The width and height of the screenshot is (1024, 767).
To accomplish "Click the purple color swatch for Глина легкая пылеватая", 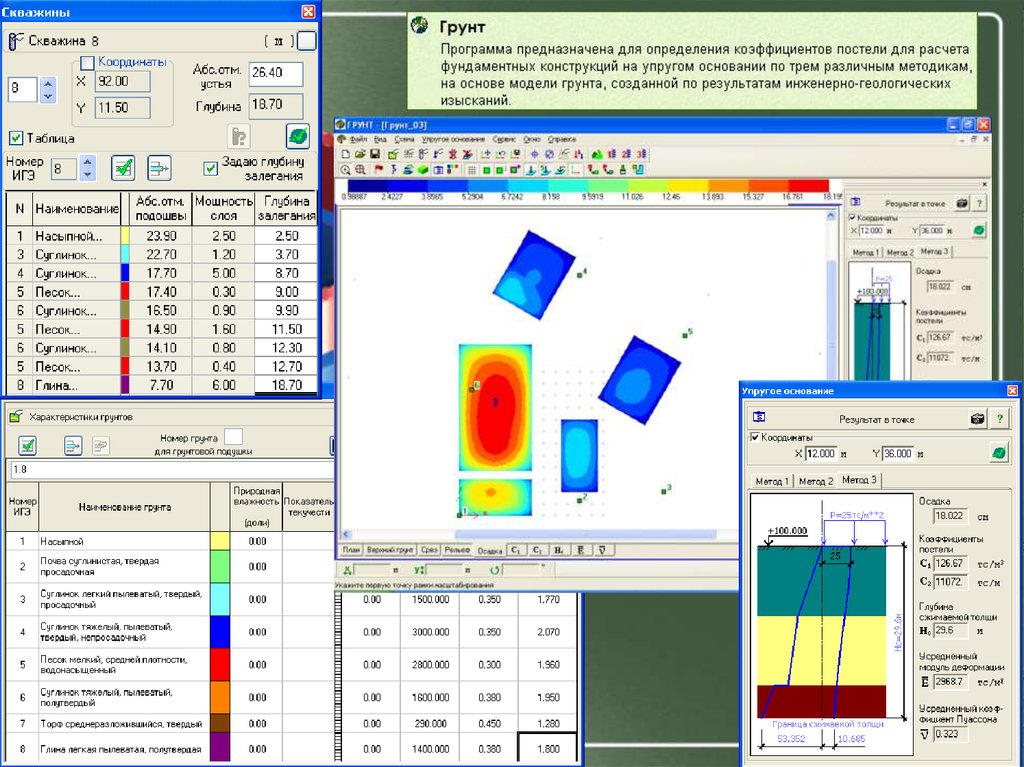I will coord(220,748).
